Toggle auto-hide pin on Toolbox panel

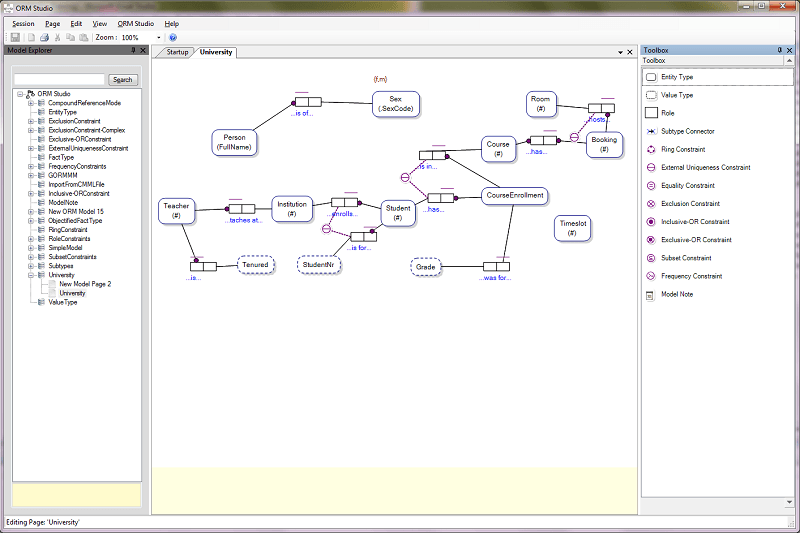click(780, 50)
